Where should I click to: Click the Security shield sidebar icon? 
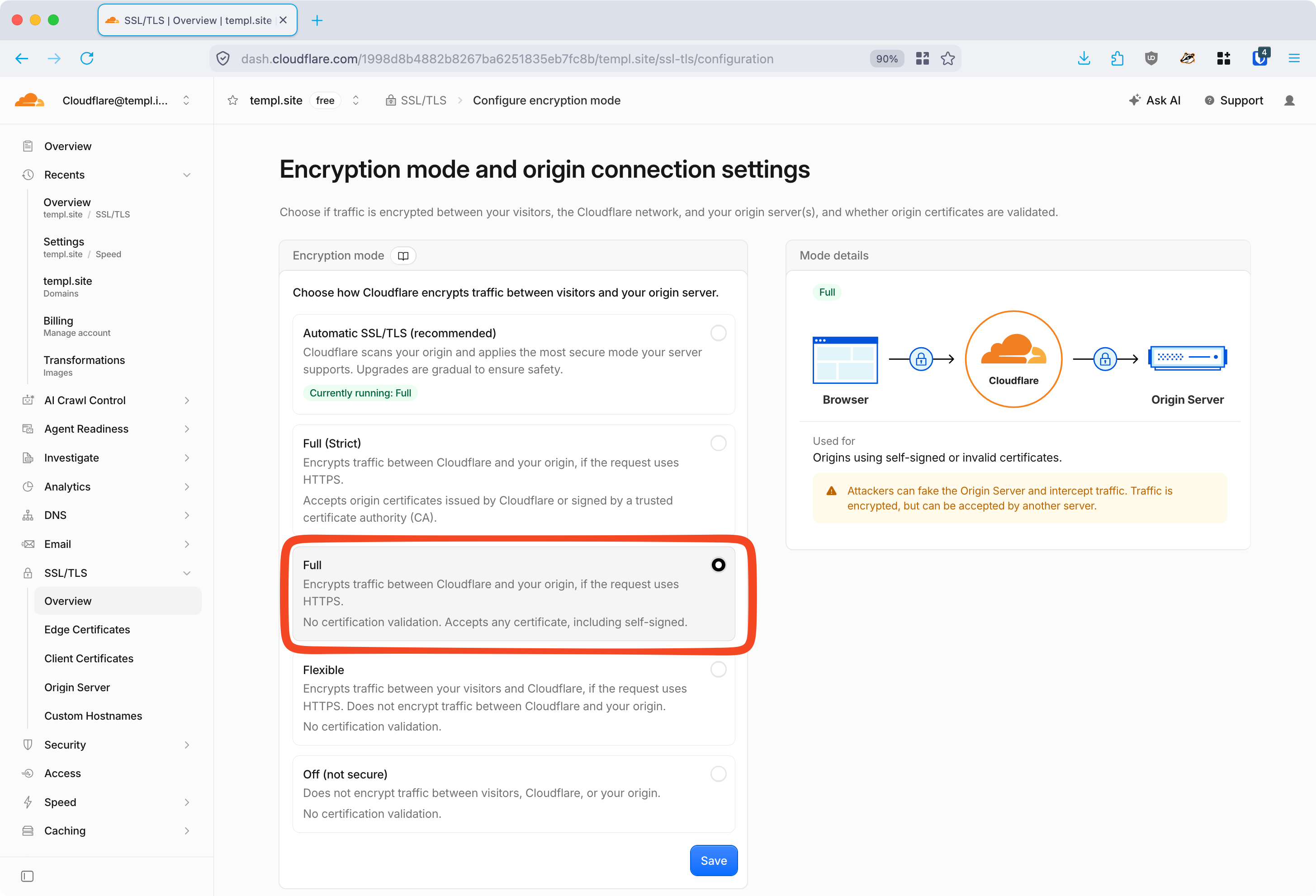pos(28,744)
